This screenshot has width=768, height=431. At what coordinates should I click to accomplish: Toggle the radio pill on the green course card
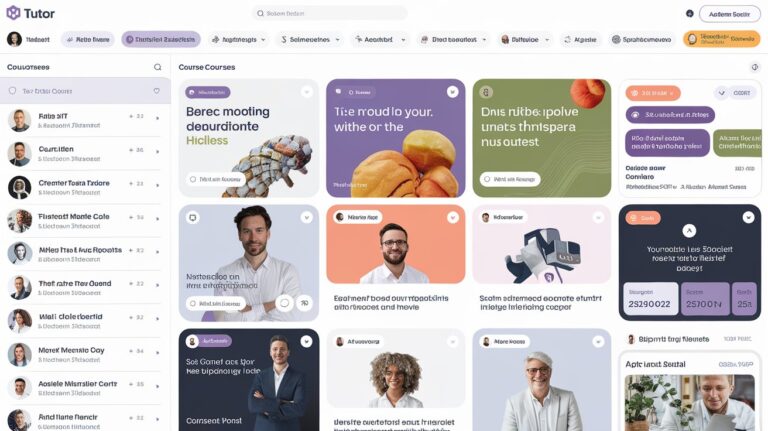[x=510, y=179]
